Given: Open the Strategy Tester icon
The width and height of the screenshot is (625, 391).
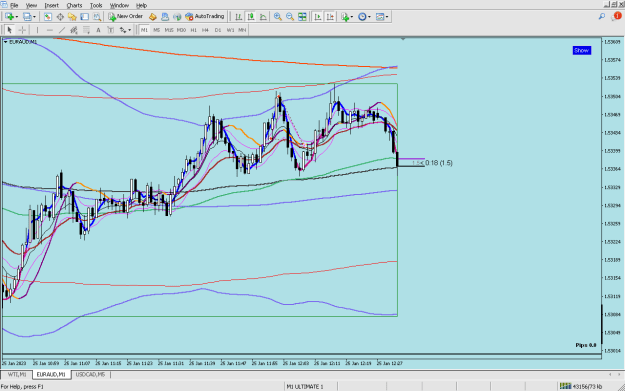Looking at the screenshot, I should click(97, 17).
